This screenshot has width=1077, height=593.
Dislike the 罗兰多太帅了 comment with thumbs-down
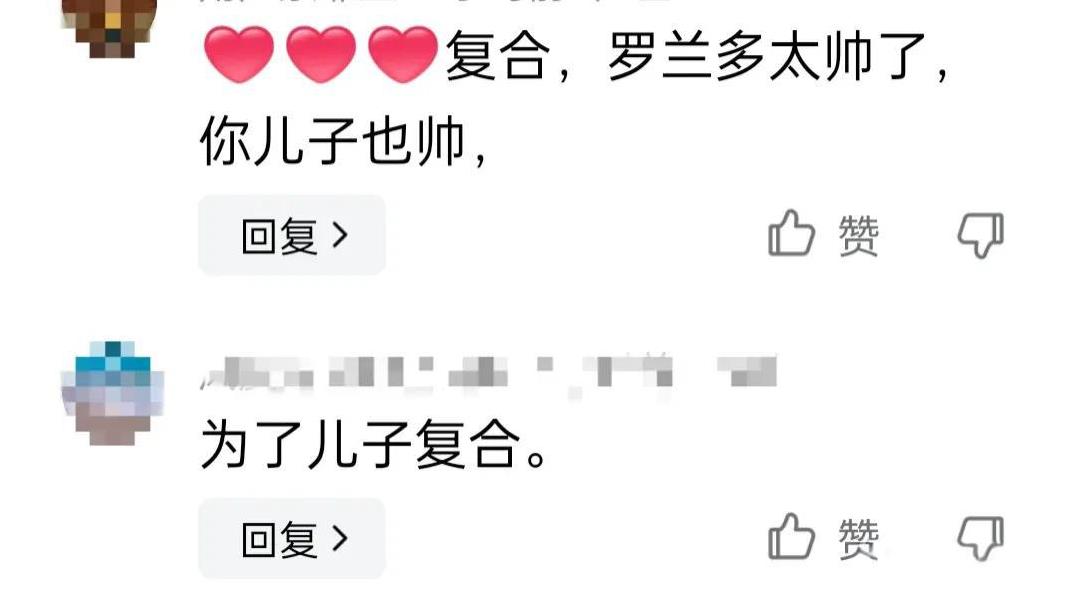(x=981, y=236)
